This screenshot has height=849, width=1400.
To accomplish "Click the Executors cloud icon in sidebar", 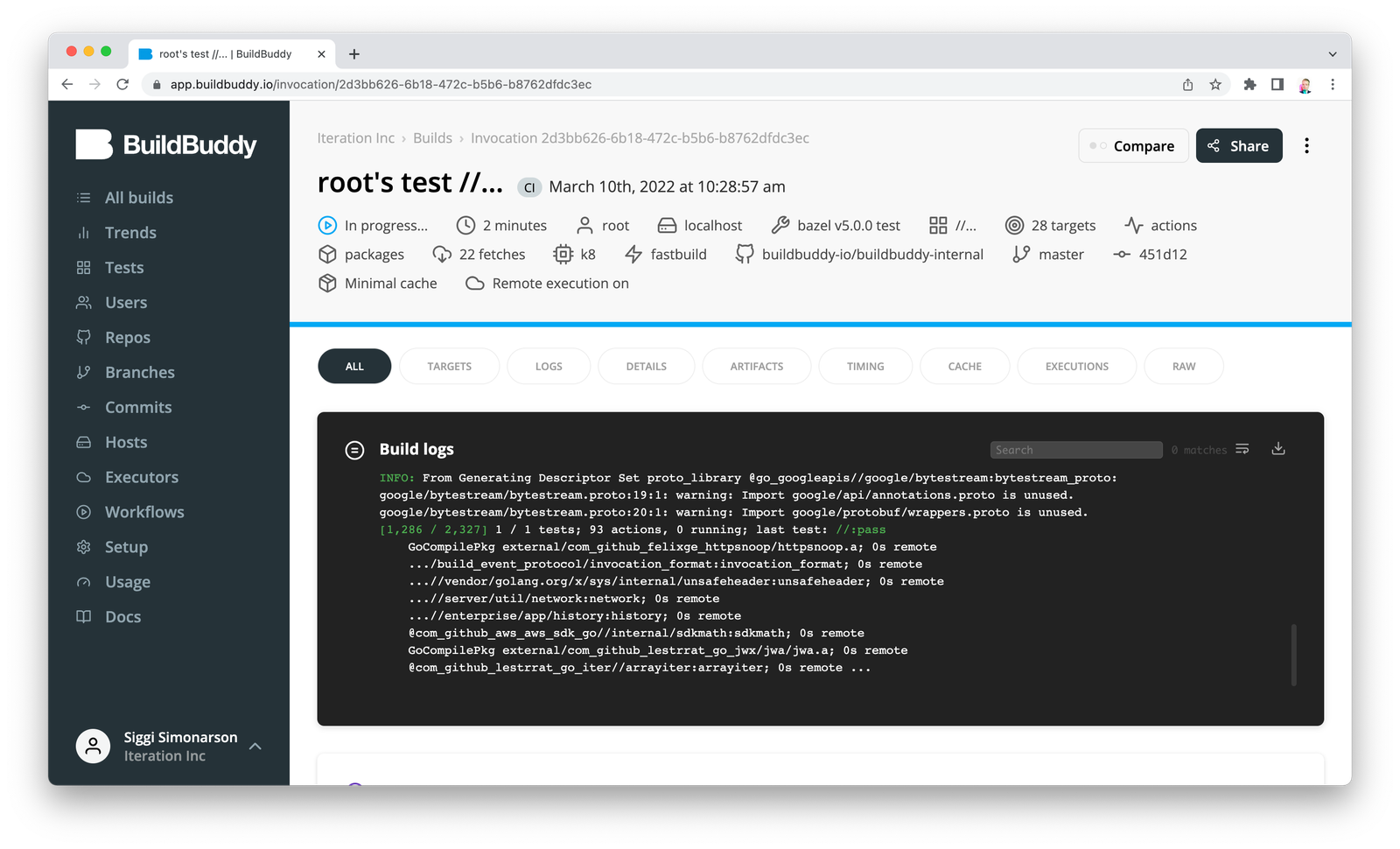I will click(x=83, y=478).
